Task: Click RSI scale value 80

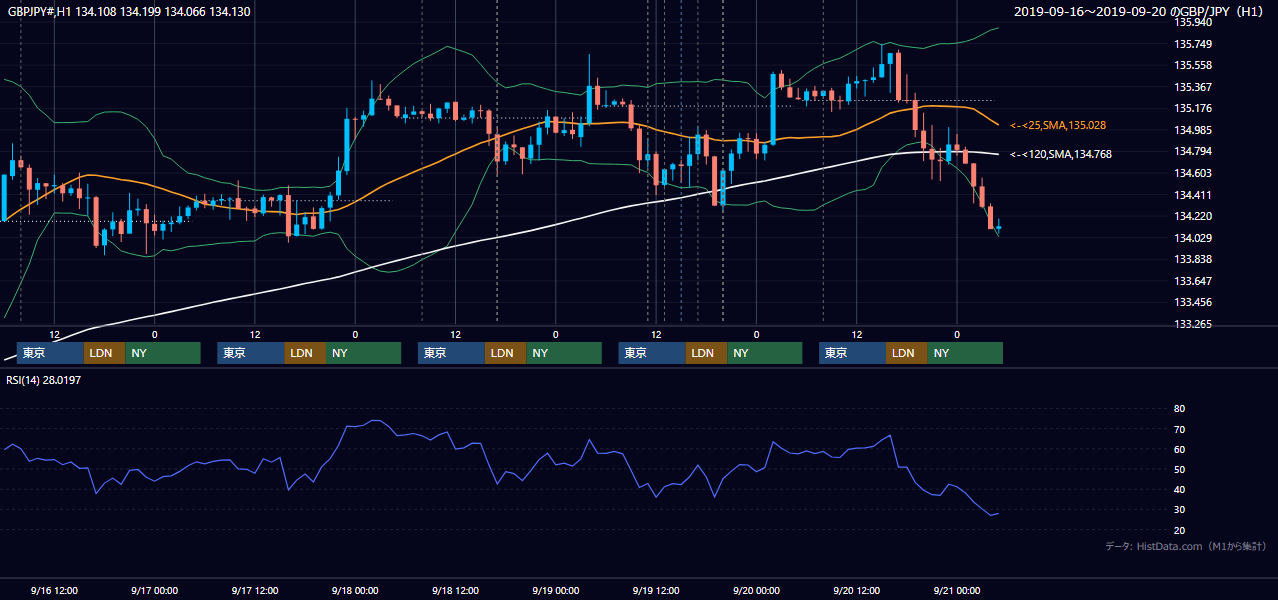Action: (x=1180, y=409)
